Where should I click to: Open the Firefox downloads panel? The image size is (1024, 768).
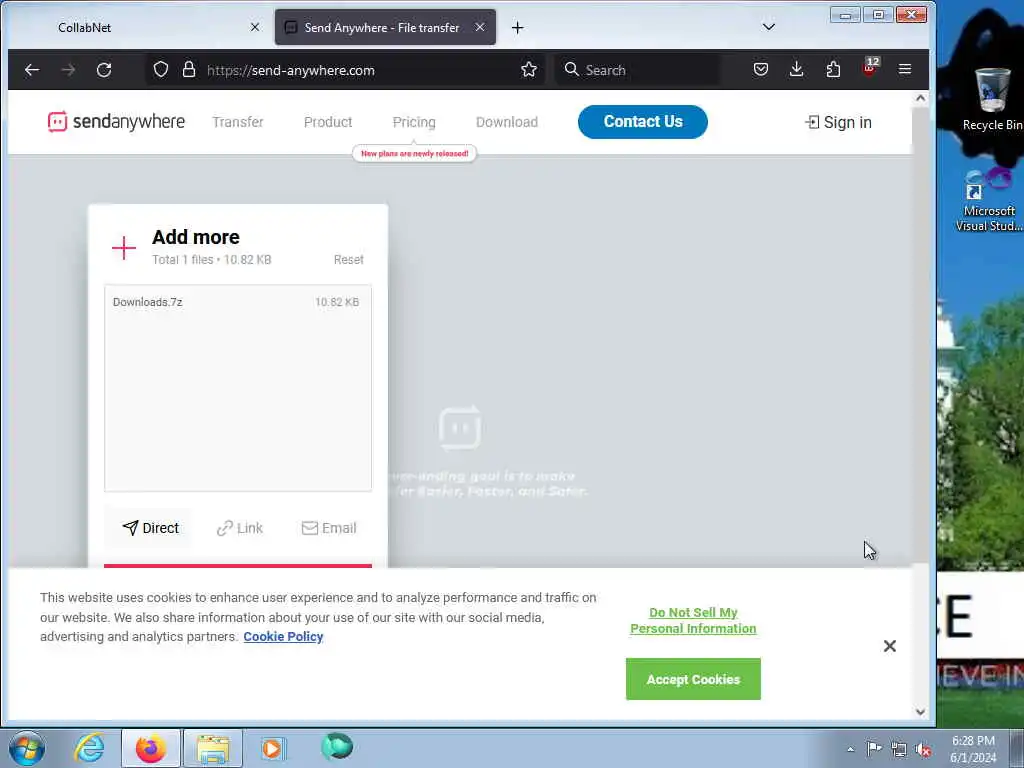[796, 69]
